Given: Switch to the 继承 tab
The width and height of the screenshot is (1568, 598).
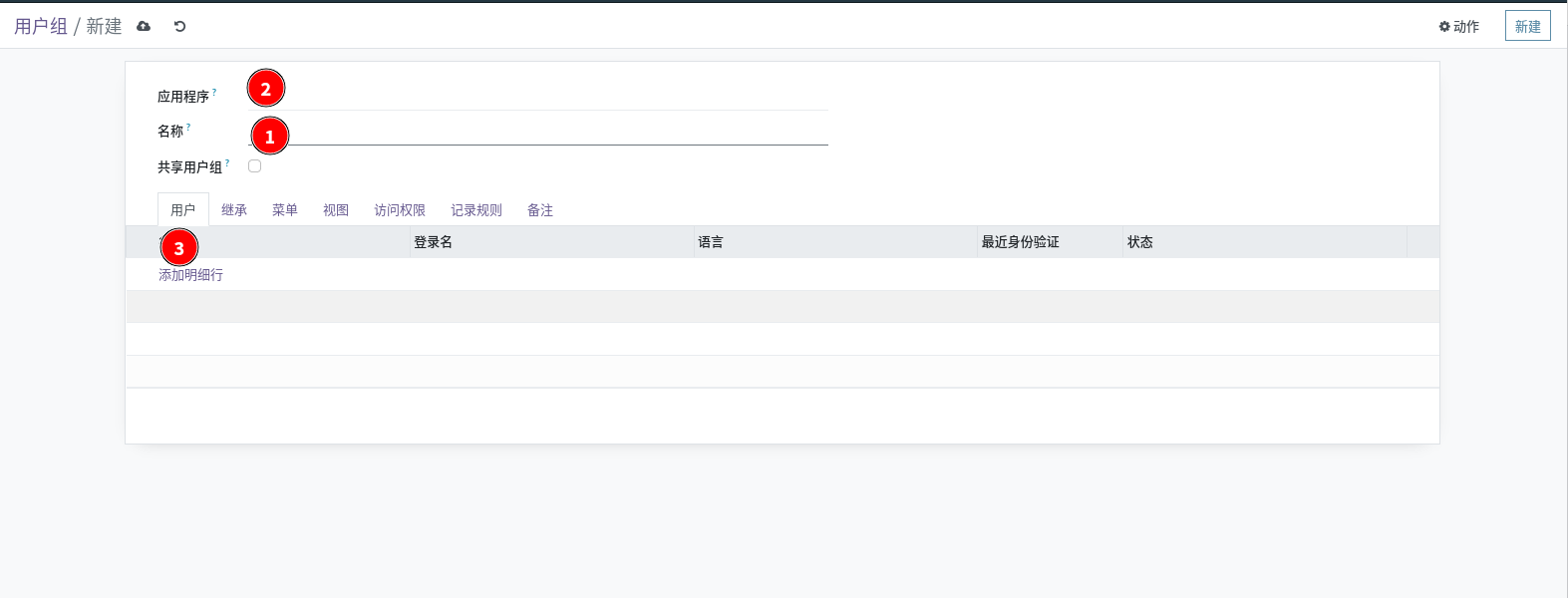Looking at the screenshot, I should point(234,210).
